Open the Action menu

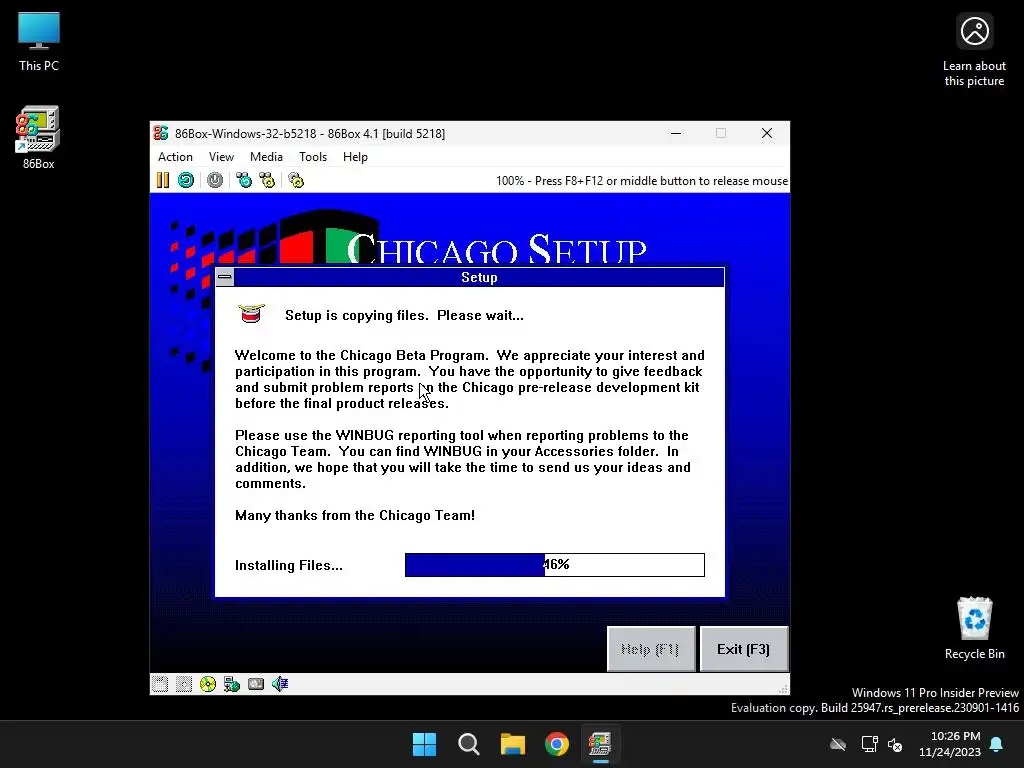click(x=175, y=157)
